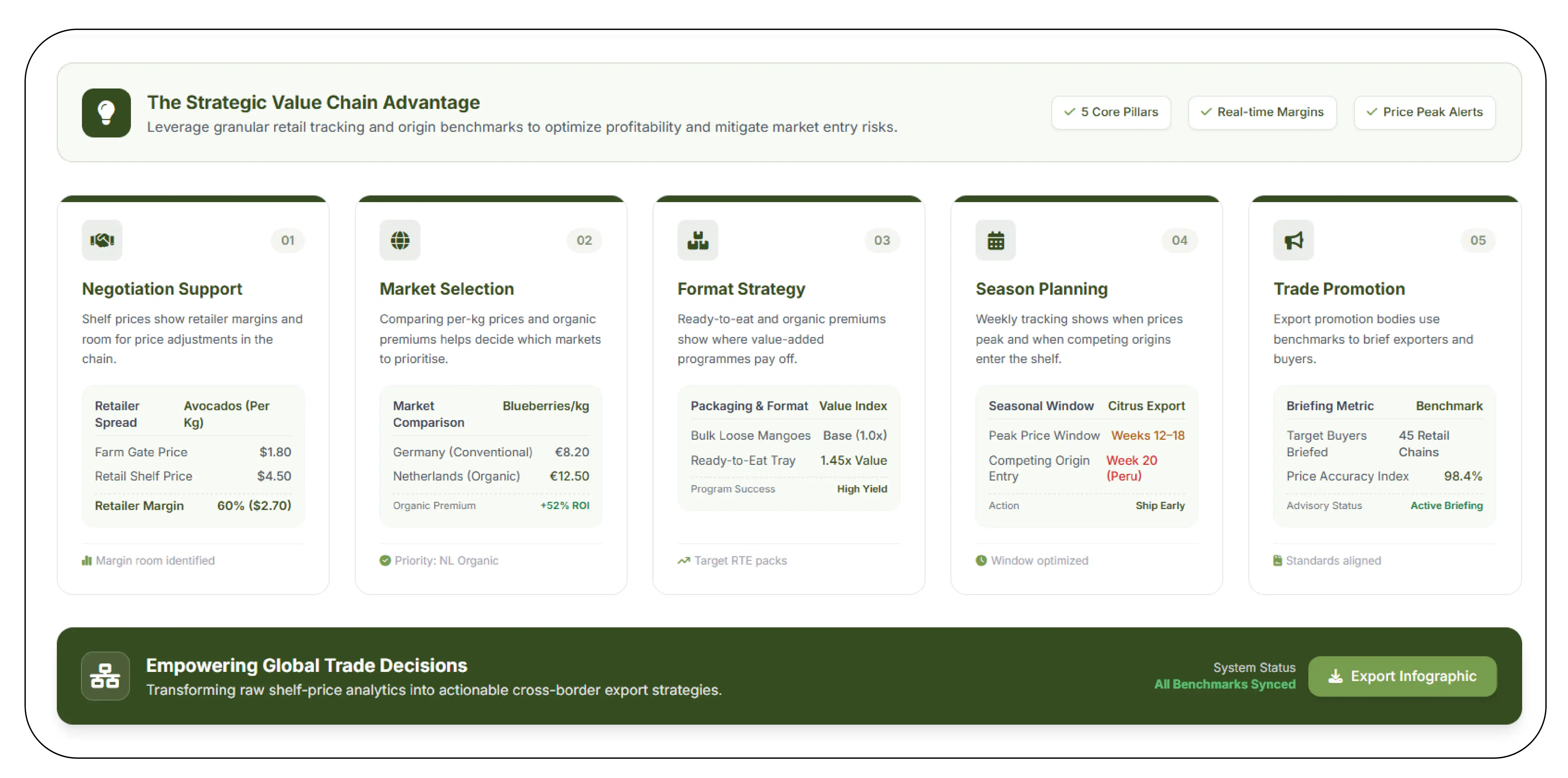
Task: Click the Active Briefing advisory status
Action: [x=1446, y=506]
